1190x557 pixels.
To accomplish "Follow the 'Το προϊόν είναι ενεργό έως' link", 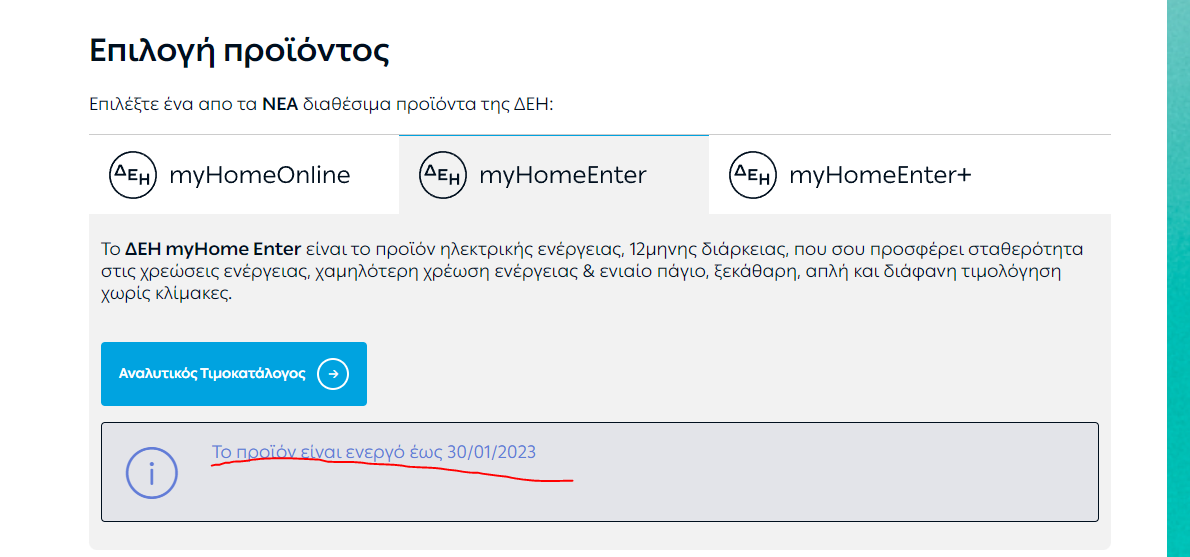I will 328,452.
